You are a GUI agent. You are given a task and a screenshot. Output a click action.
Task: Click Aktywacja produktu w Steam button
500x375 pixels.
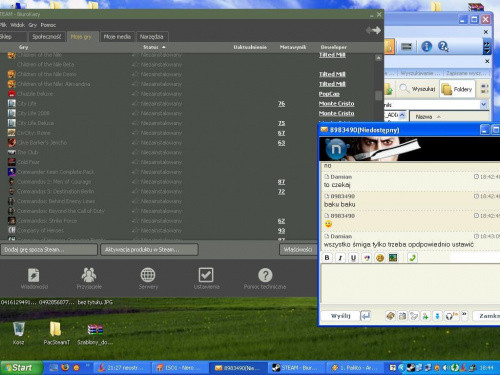(x=149, y=250)
